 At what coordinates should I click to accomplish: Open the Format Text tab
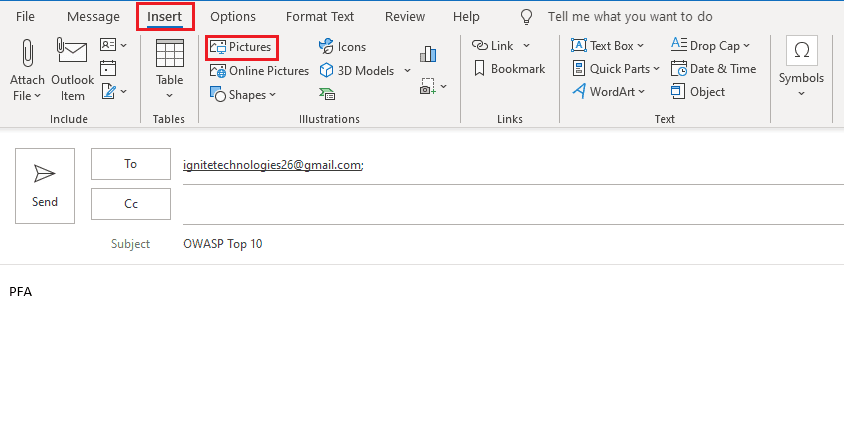[320, 17]
